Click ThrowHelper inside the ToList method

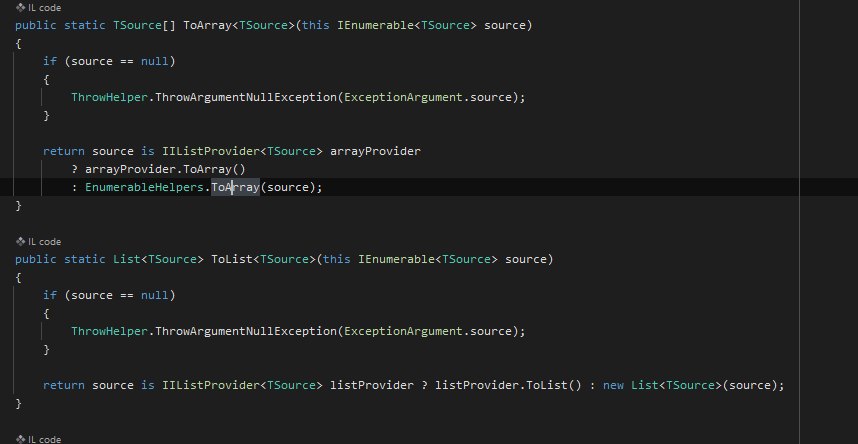coord(109,331)
